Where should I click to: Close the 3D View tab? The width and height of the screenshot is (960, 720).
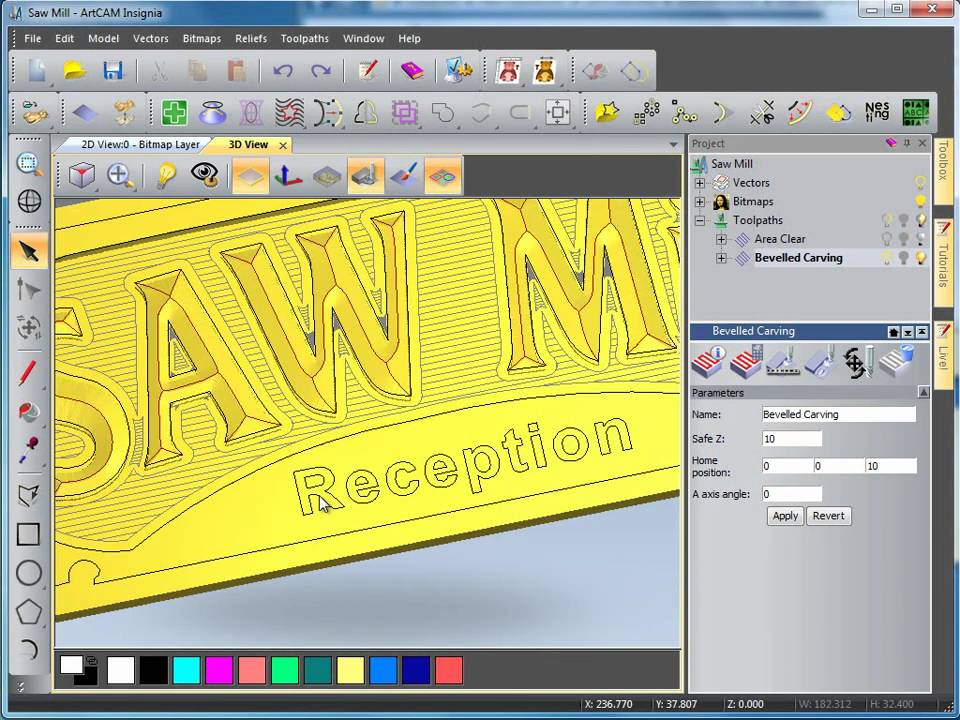(x=283, y=145)
